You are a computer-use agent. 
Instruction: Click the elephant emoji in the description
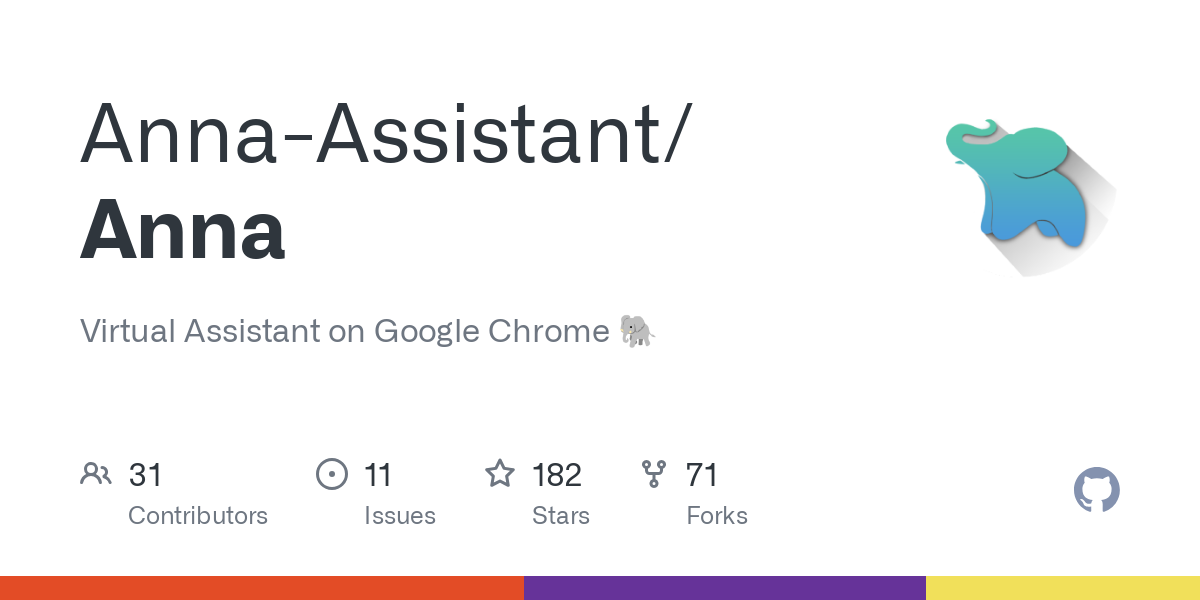click(637, 331)
